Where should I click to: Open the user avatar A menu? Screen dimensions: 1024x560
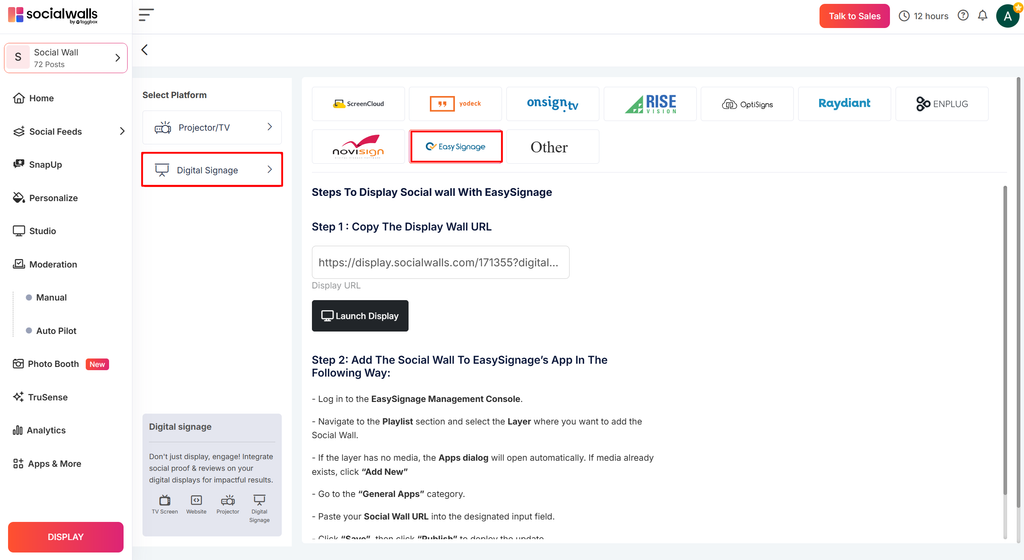click(x=1008, y=16)
